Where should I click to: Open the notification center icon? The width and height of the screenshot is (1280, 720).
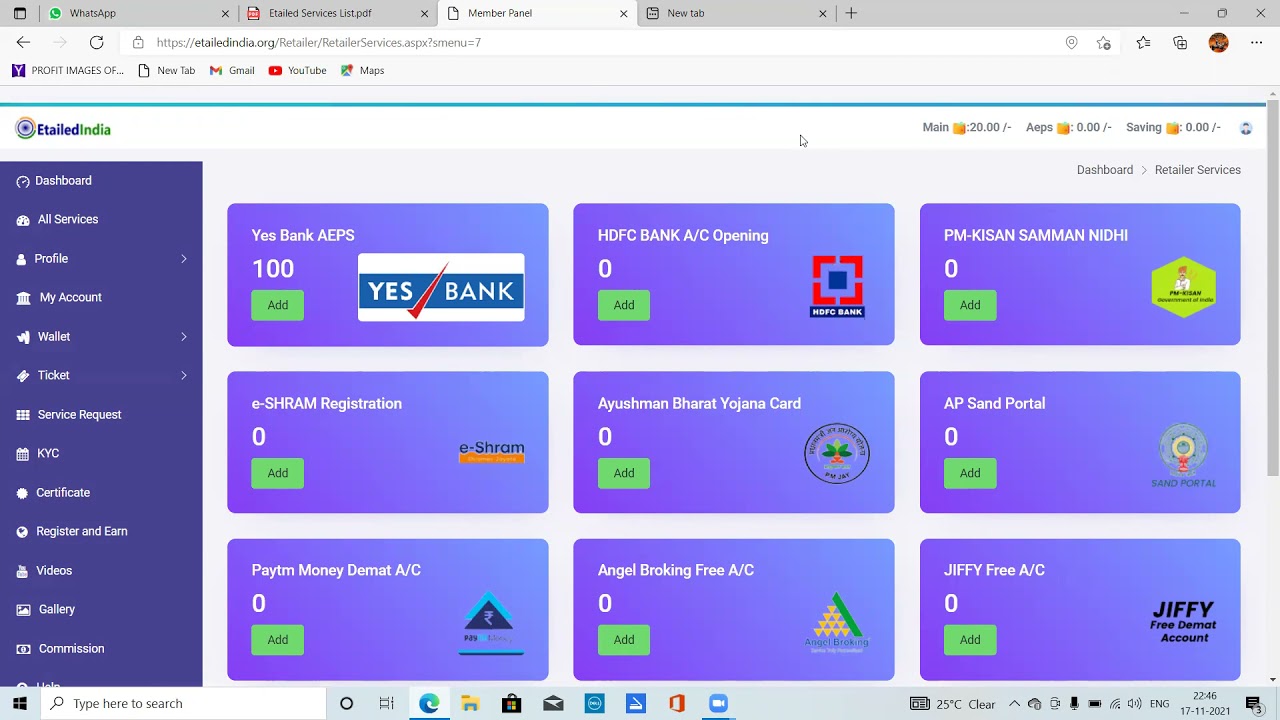(x=1253, y=703)
